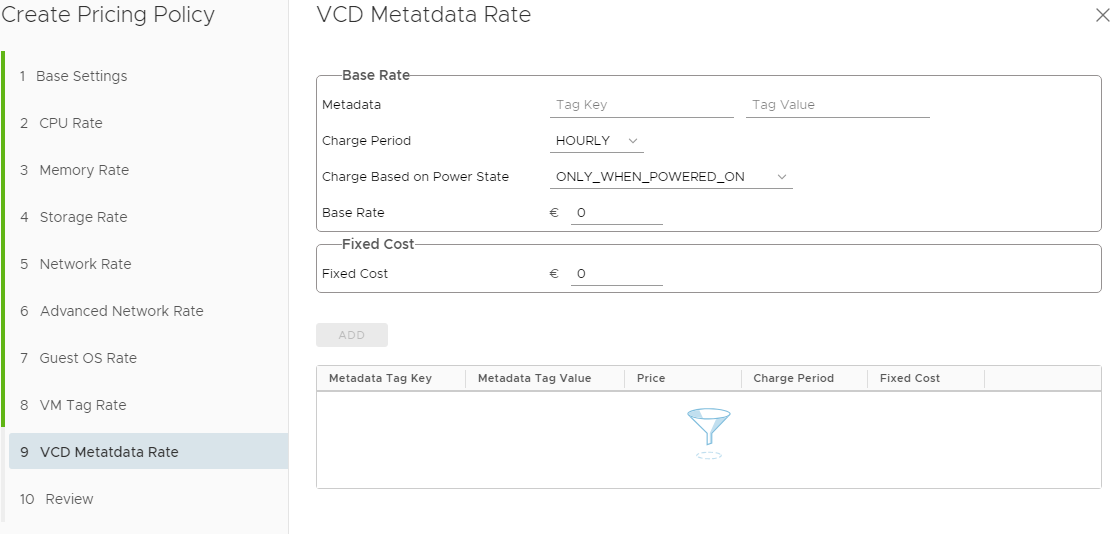Select the VM Tag Rate step
1116x534 pixels.
coord(82,405)
